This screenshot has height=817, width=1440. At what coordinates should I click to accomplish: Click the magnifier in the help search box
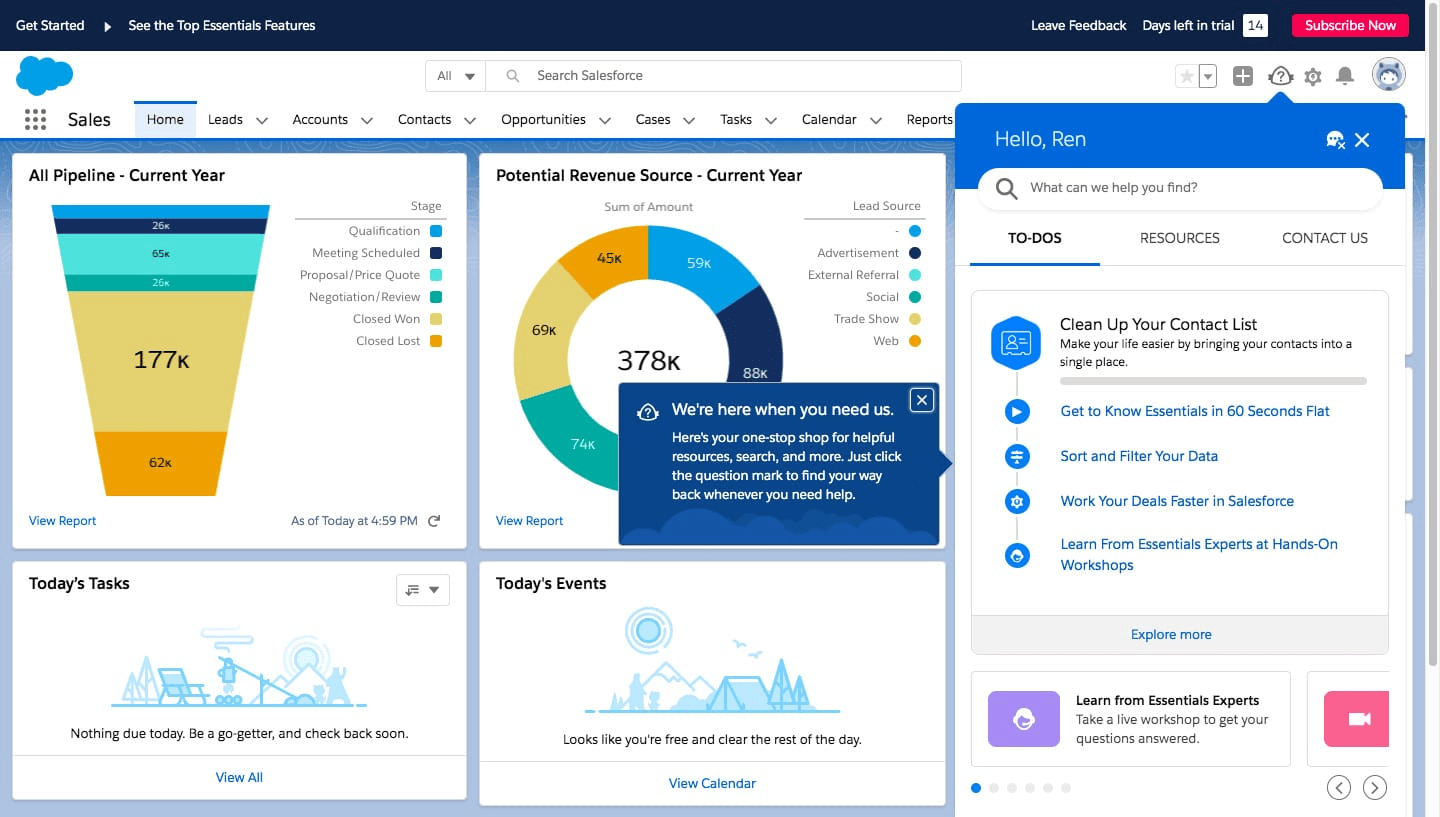[x=1006, y=187]
